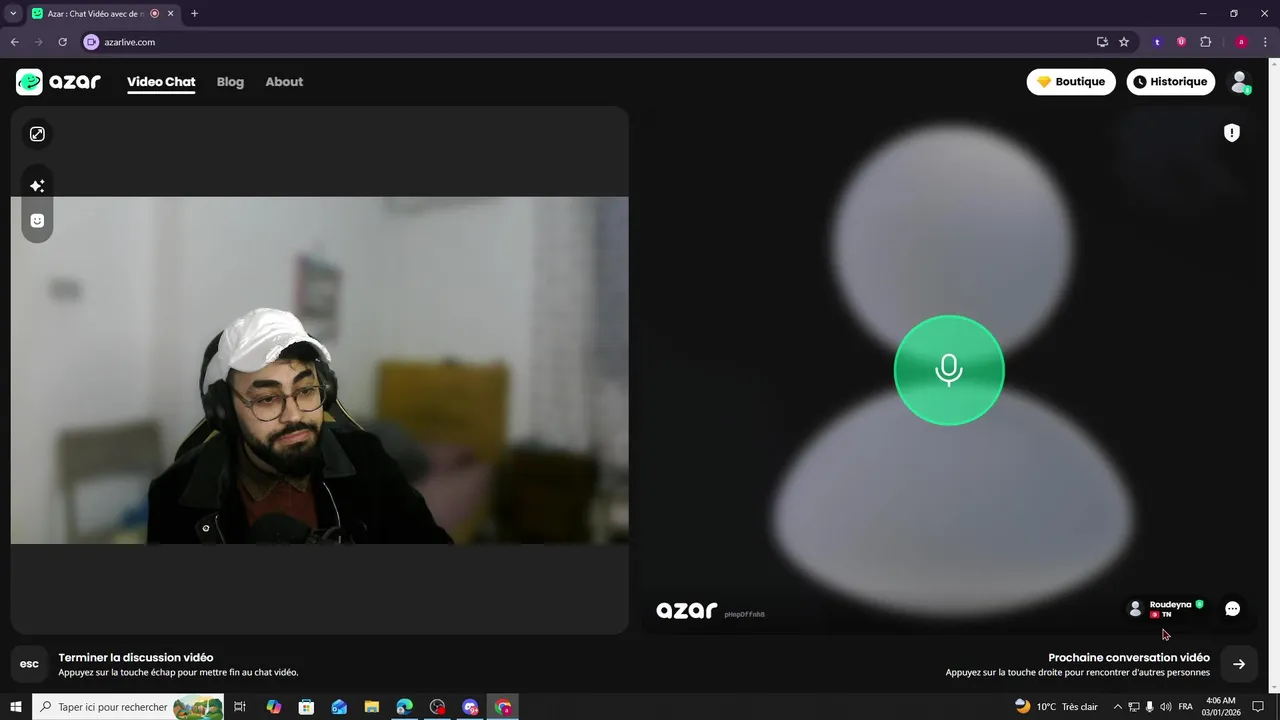This screenshot has height=720, width=1280.
Task: Open the Chrome profile 'a' avatar
Action: point(1241,42)
